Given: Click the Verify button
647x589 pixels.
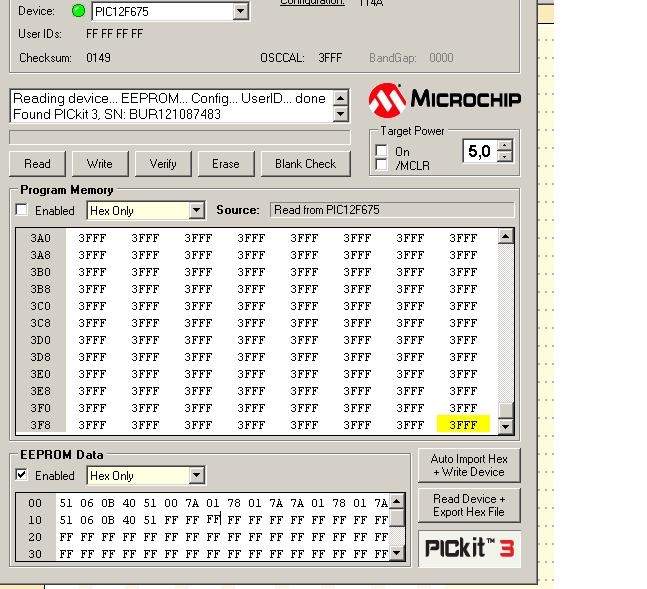Looking at the screenshot, I should [x=163, y=164].
